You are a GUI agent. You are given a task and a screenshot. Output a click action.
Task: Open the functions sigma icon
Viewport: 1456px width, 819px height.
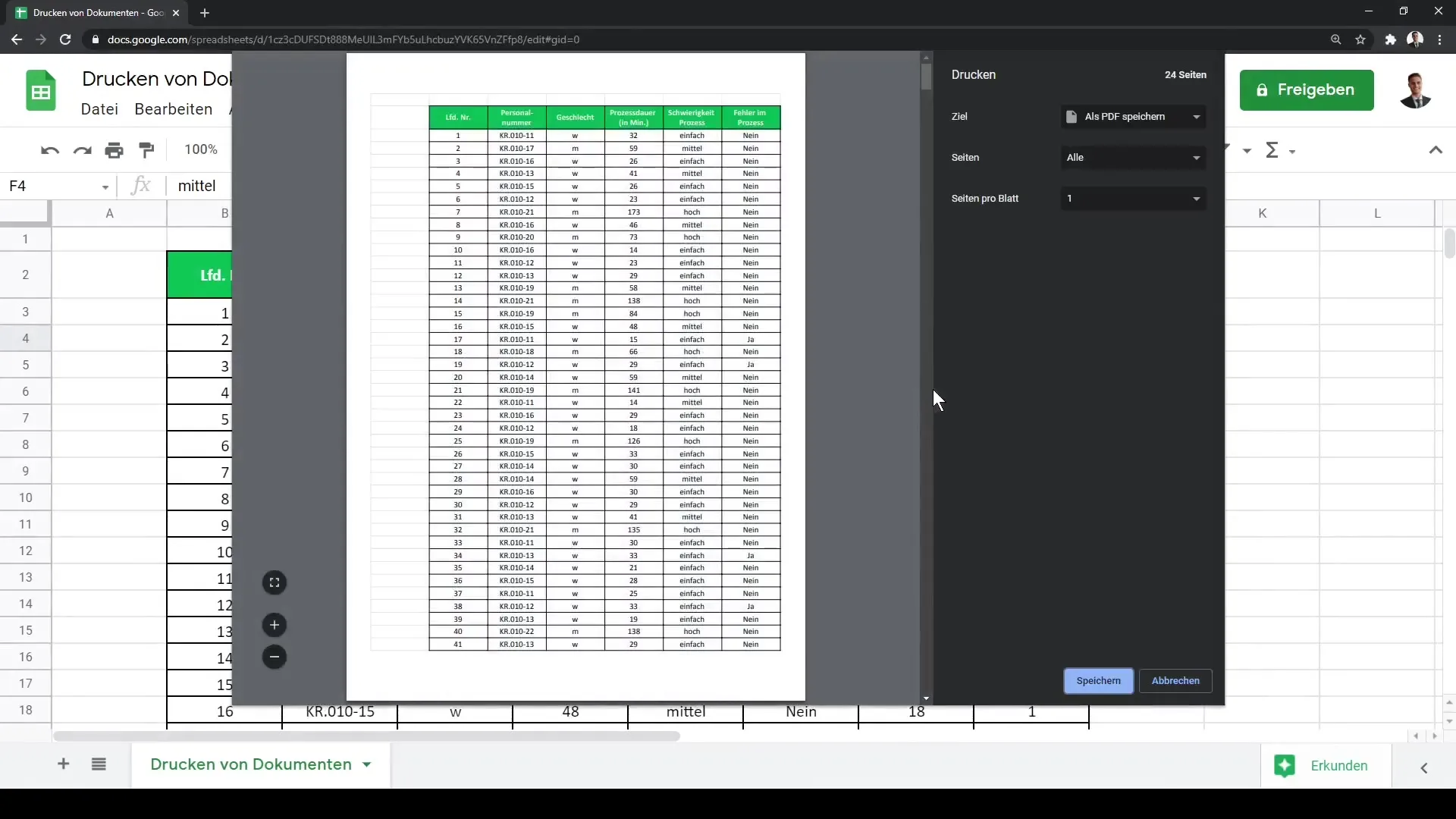[1272, 150]
